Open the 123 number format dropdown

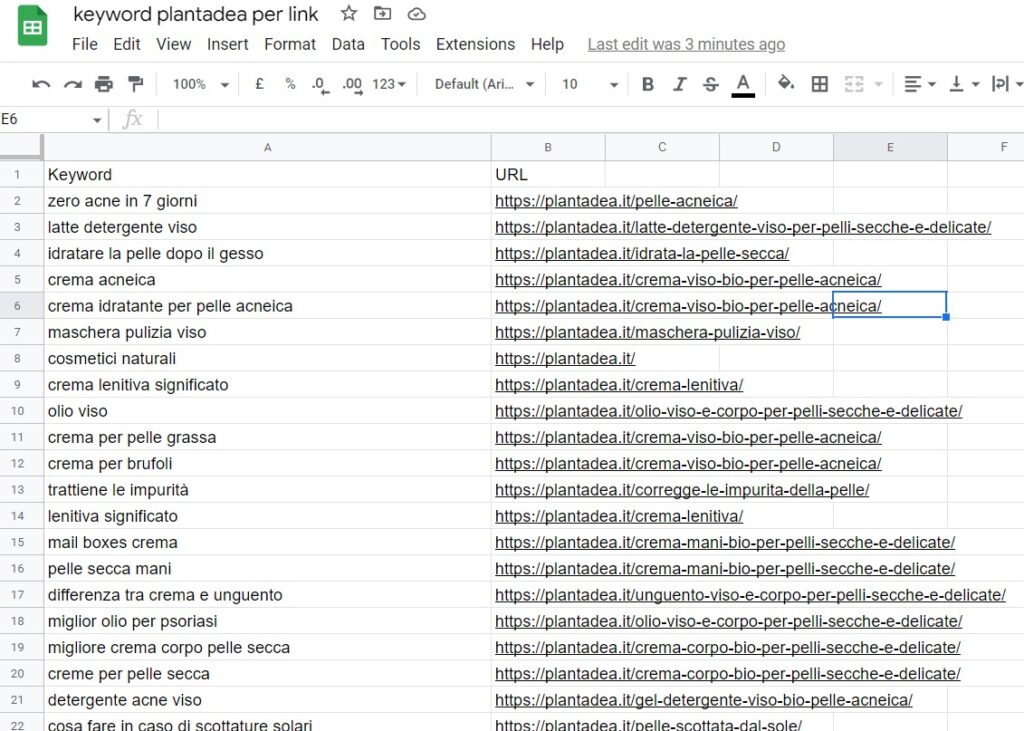(x=389, y=84)
